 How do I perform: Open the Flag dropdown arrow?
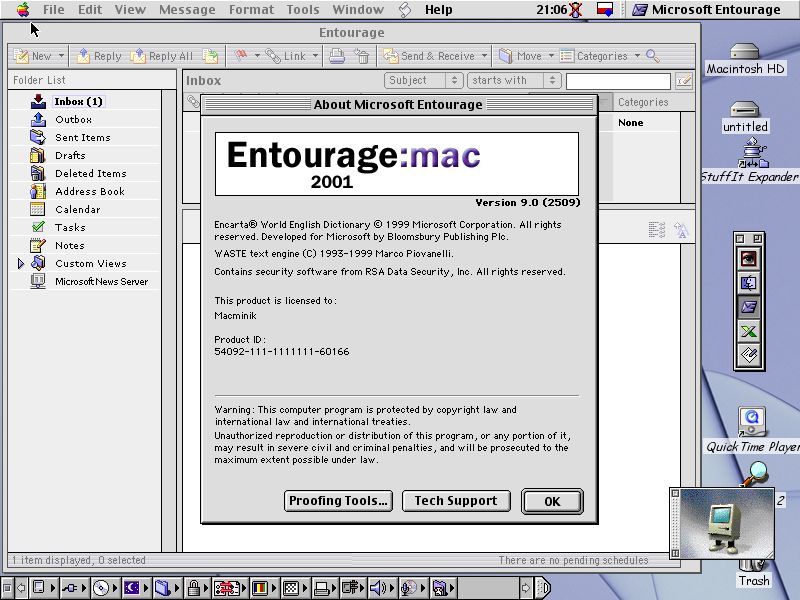[257, 55]
